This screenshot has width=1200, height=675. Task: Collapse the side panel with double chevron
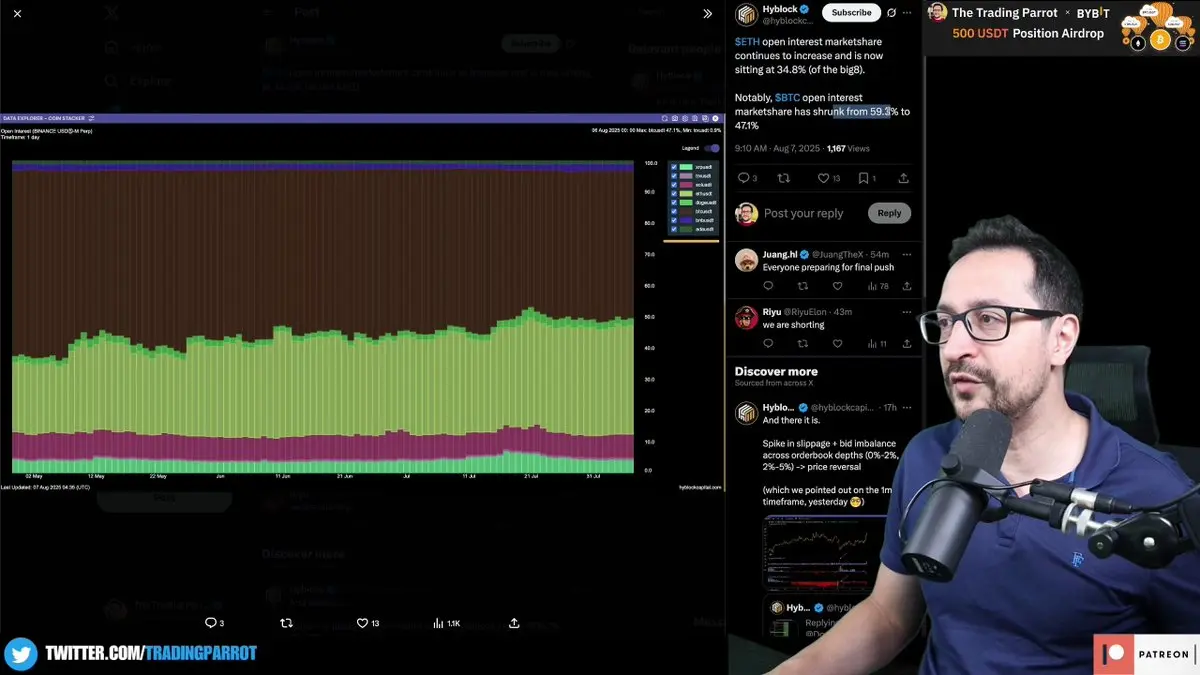tap(707, 13)
